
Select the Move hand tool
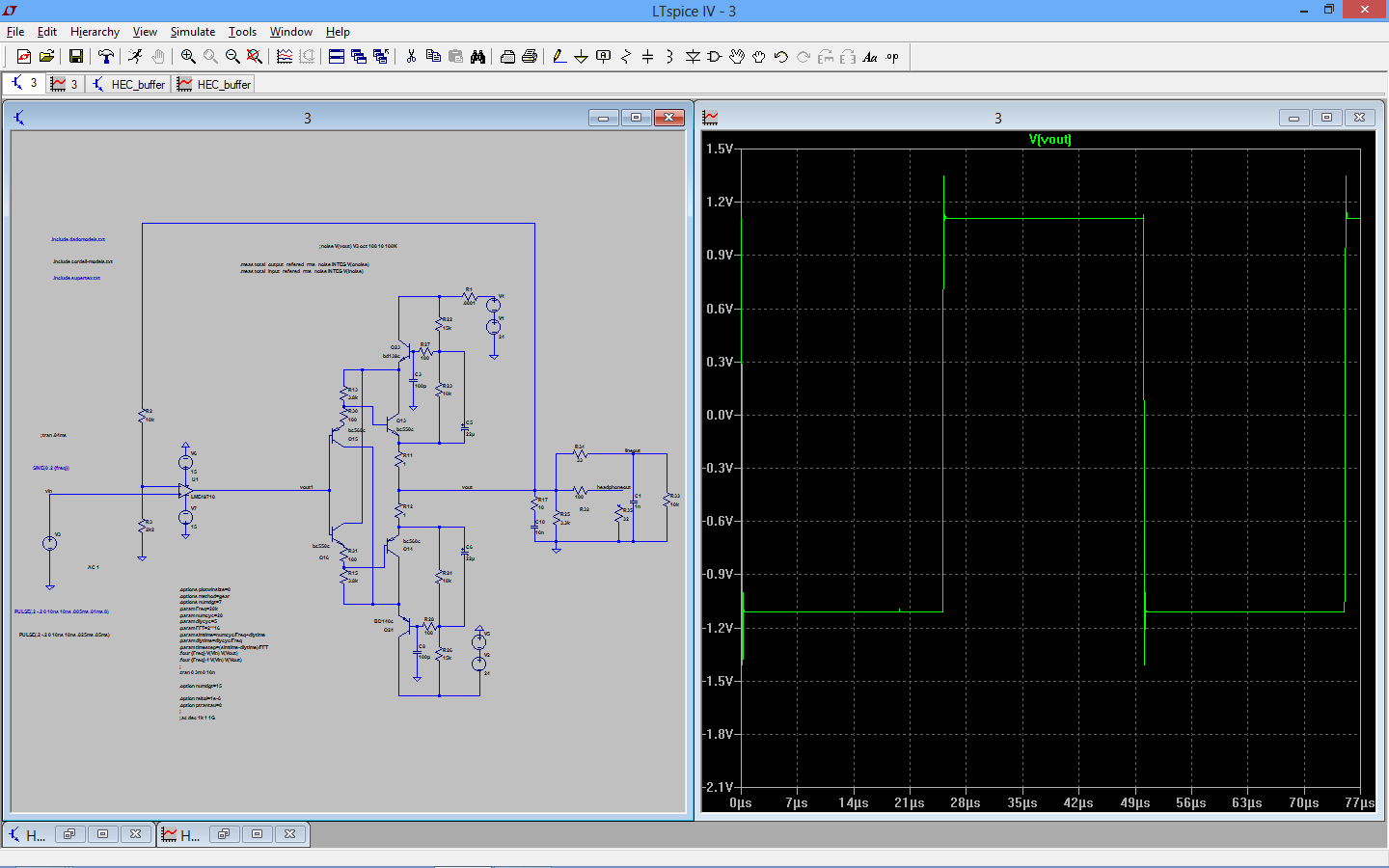[737, 57]
